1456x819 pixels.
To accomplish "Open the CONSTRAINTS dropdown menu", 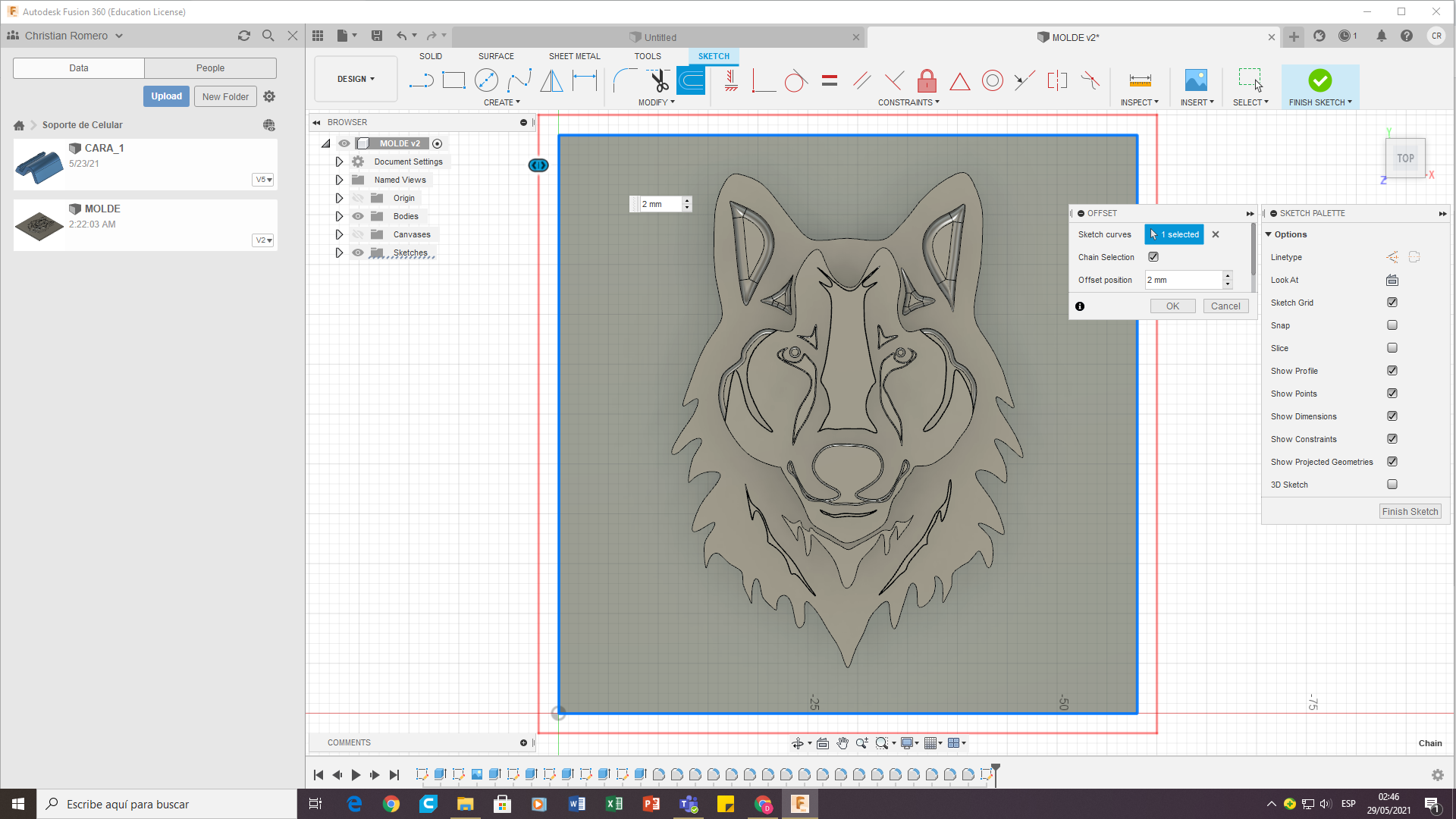I will [908, 102].
